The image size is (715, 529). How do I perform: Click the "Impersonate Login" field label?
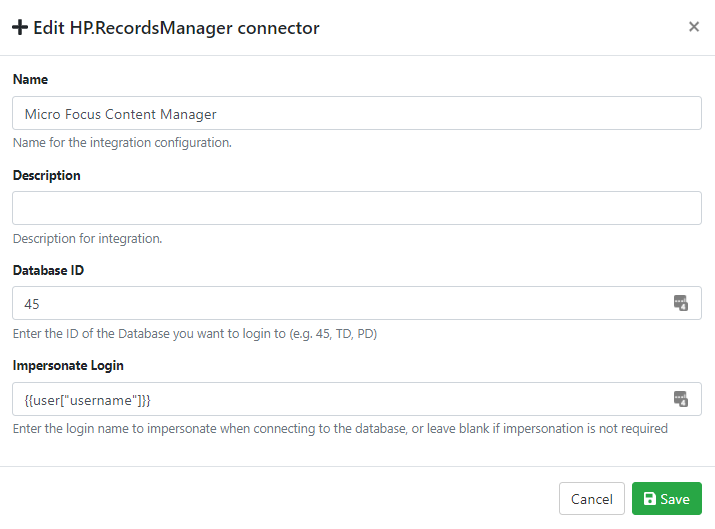point(68,366)
